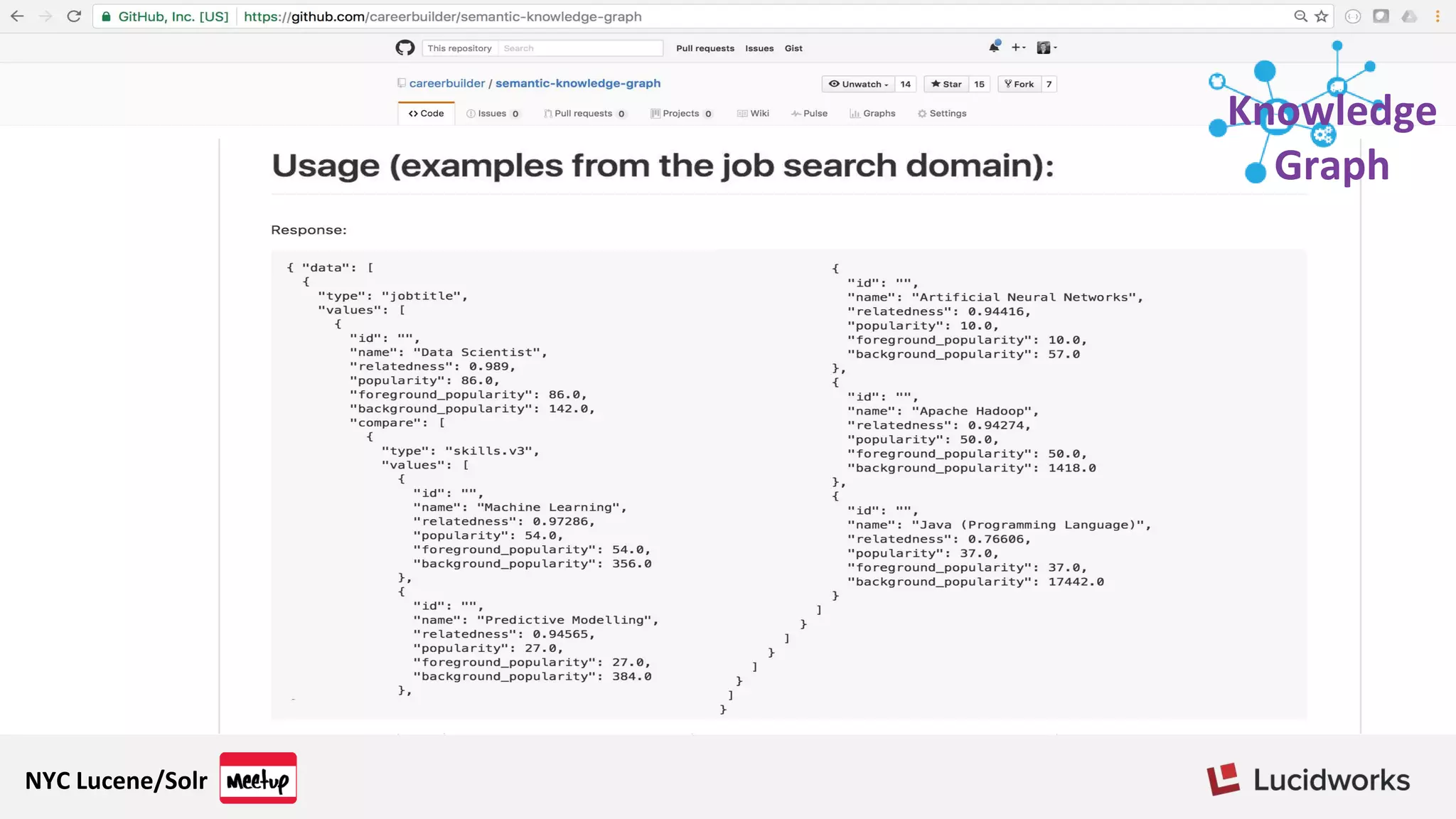Open Issues in the top navigation
This screenshot has width=1456, height=819.
759,48
